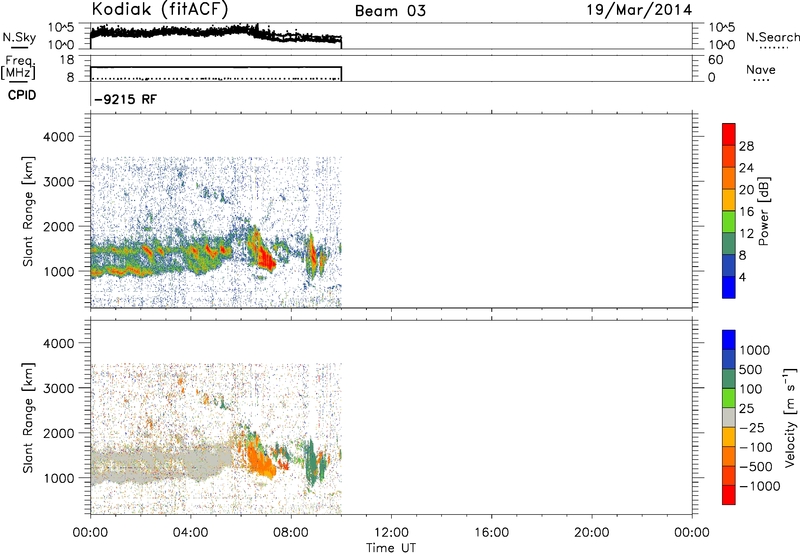Click the "Power [dB]" colorbar title
This screenshot has height=554, width=800.
763,211
